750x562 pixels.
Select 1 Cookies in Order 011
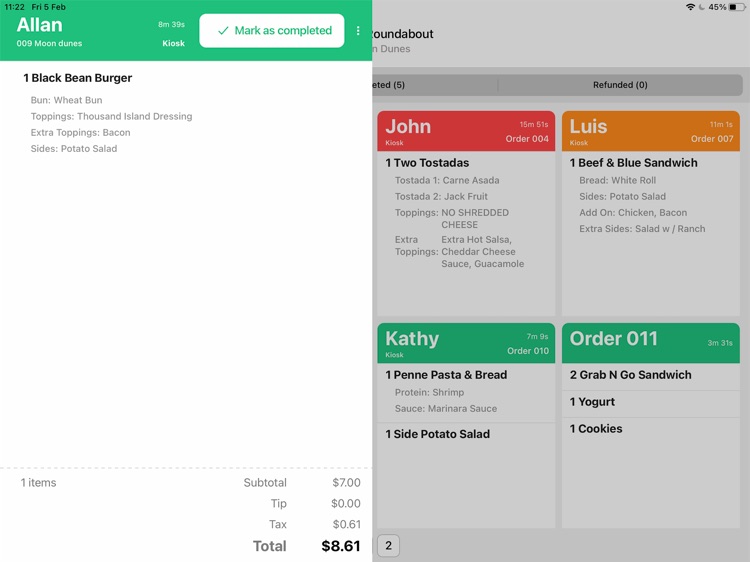tap(596, 429)
